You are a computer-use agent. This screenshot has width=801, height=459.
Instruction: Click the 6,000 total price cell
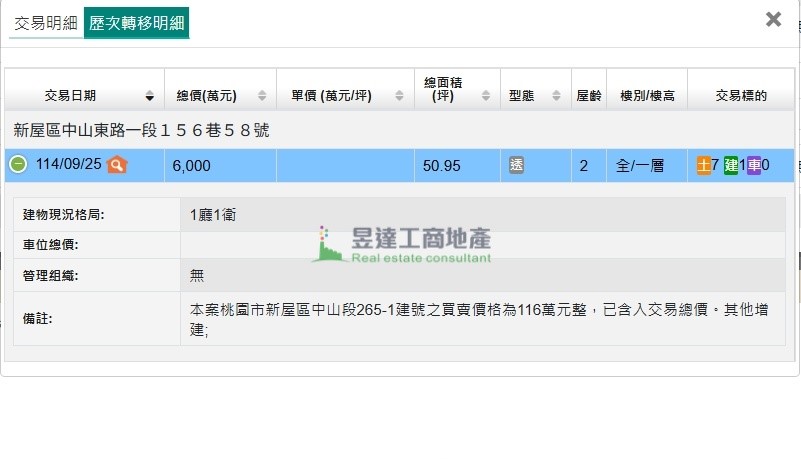tap(191, 166)
